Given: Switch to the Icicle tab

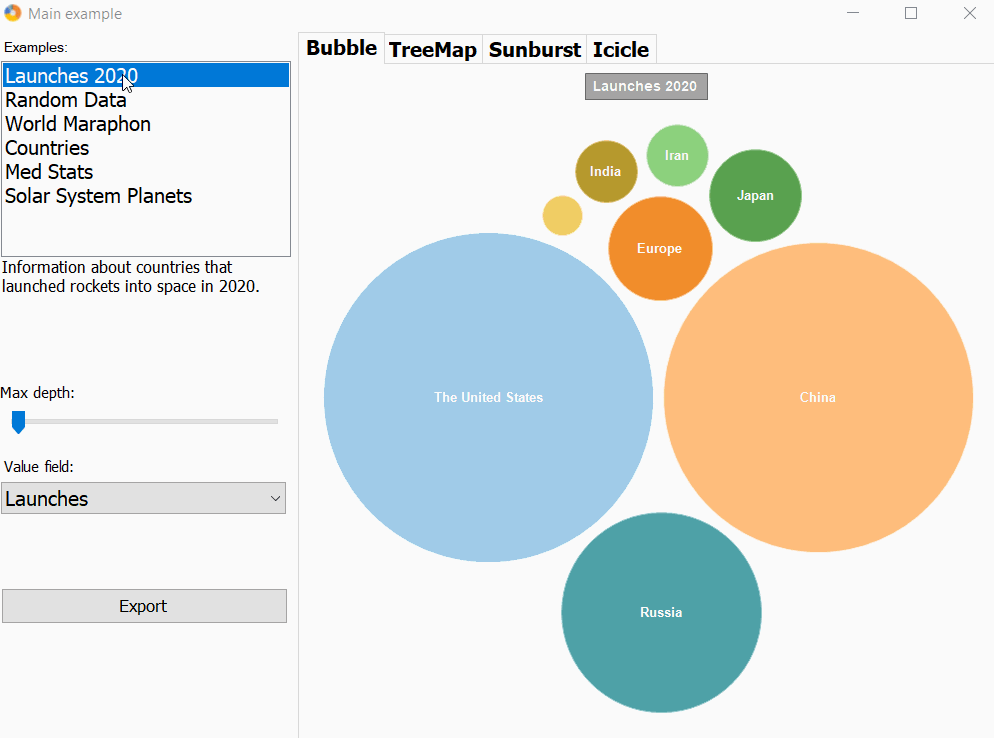Looking at the screenshot, I should click(621, 49).
